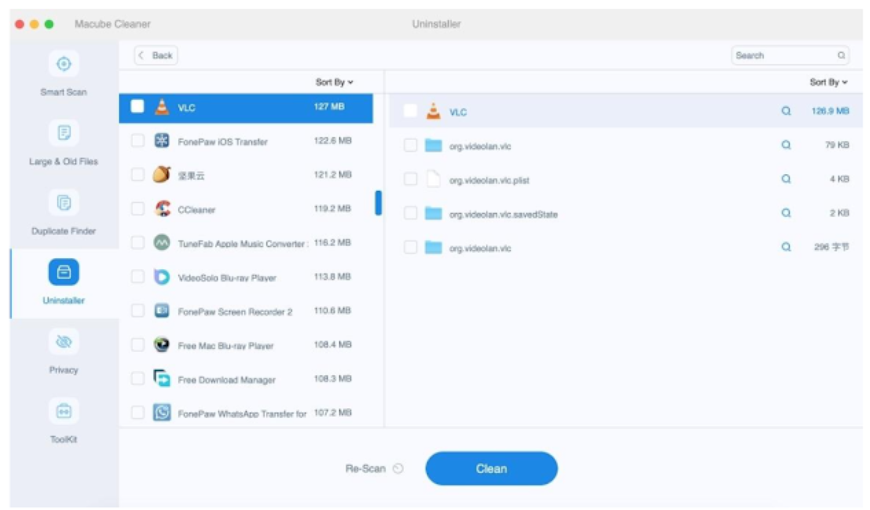The width and height of the screenshot is (870, 510).
Task: Click the 121.2 MB app row name
Action: [191, 175]
